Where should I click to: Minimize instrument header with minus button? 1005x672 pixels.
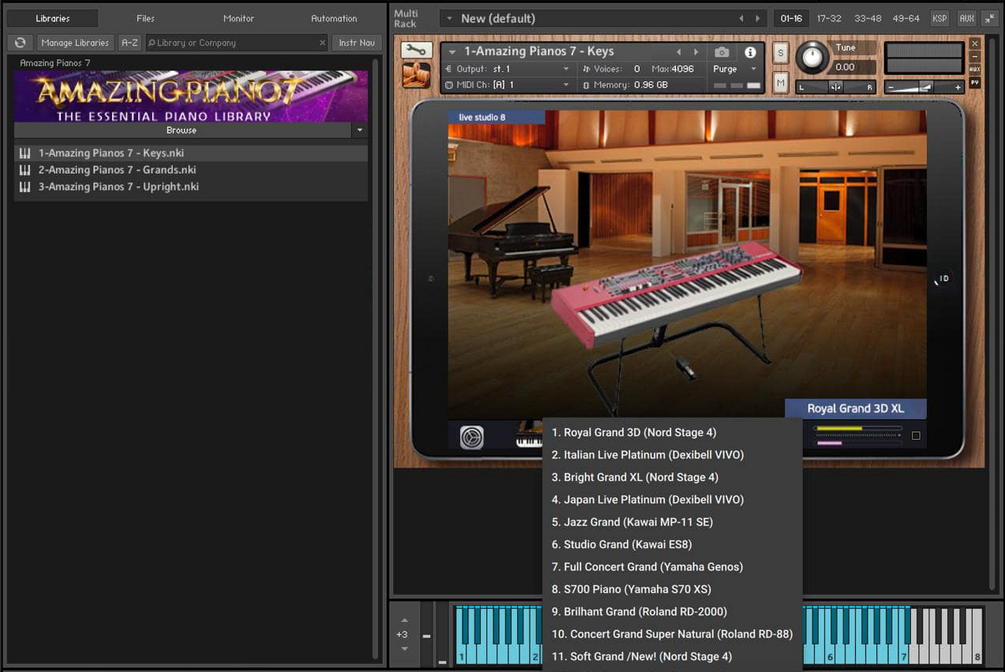point(975,56)
